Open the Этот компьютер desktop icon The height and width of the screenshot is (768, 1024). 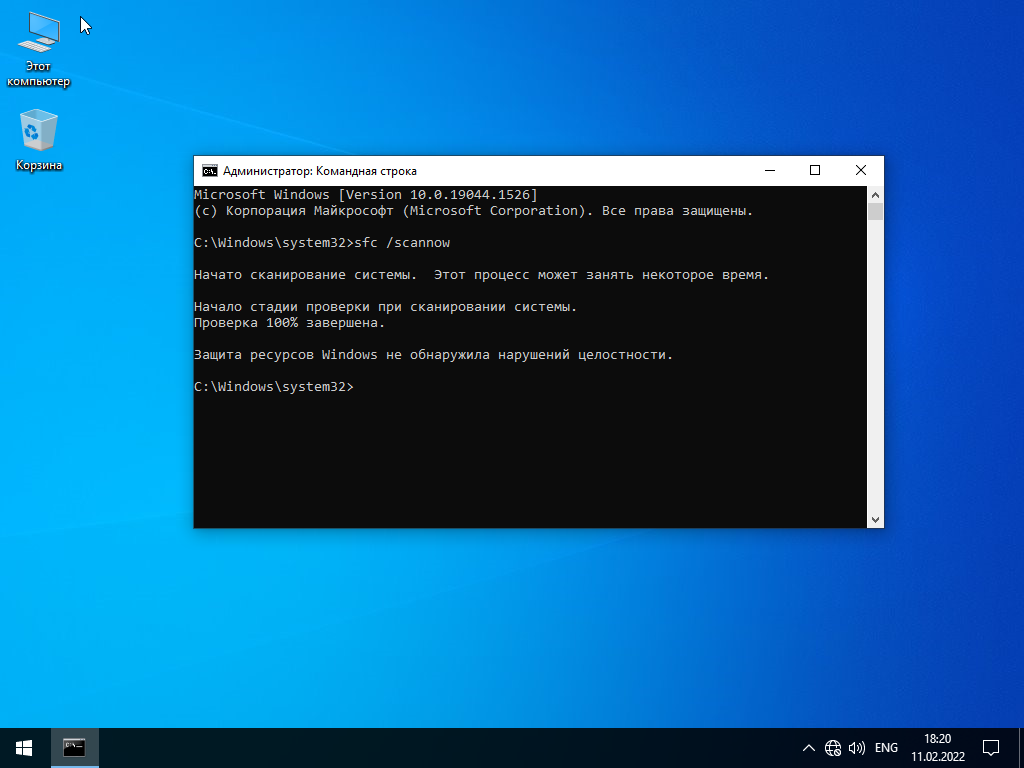pyautogui.click(x=39, y=50)
